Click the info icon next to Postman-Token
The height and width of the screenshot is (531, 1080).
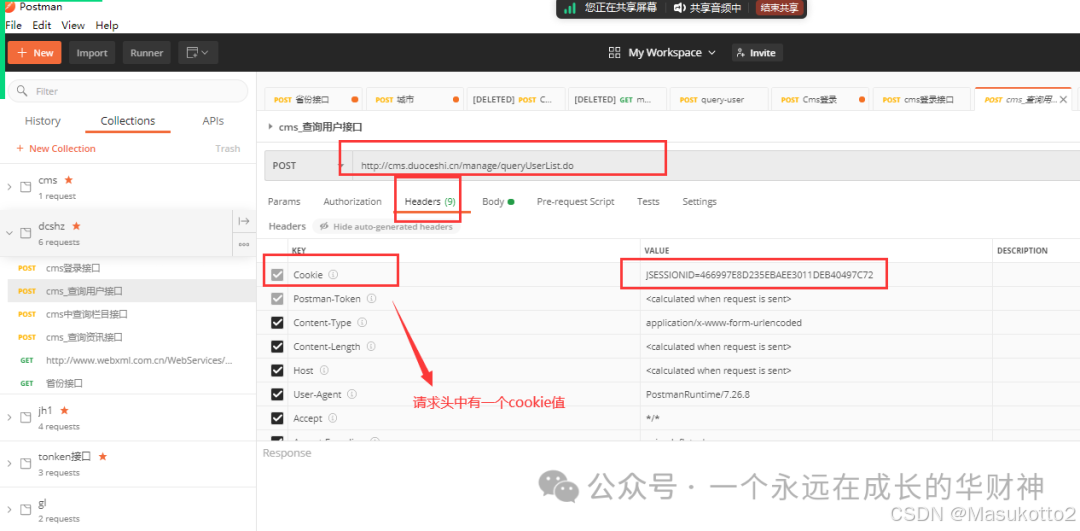(x=371, y=299)
